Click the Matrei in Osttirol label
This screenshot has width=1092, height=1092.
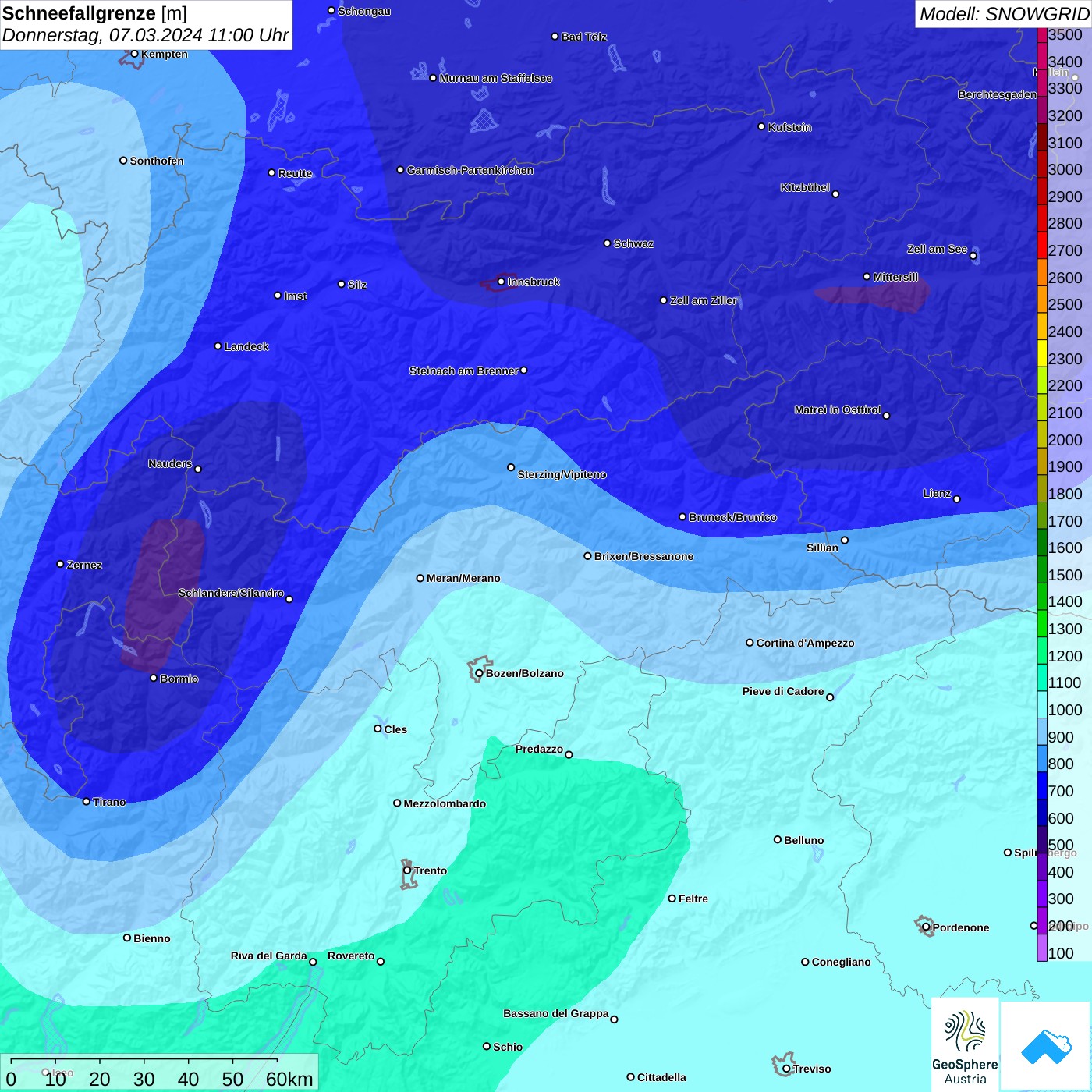pyautogui.click(x=838, y=409)
